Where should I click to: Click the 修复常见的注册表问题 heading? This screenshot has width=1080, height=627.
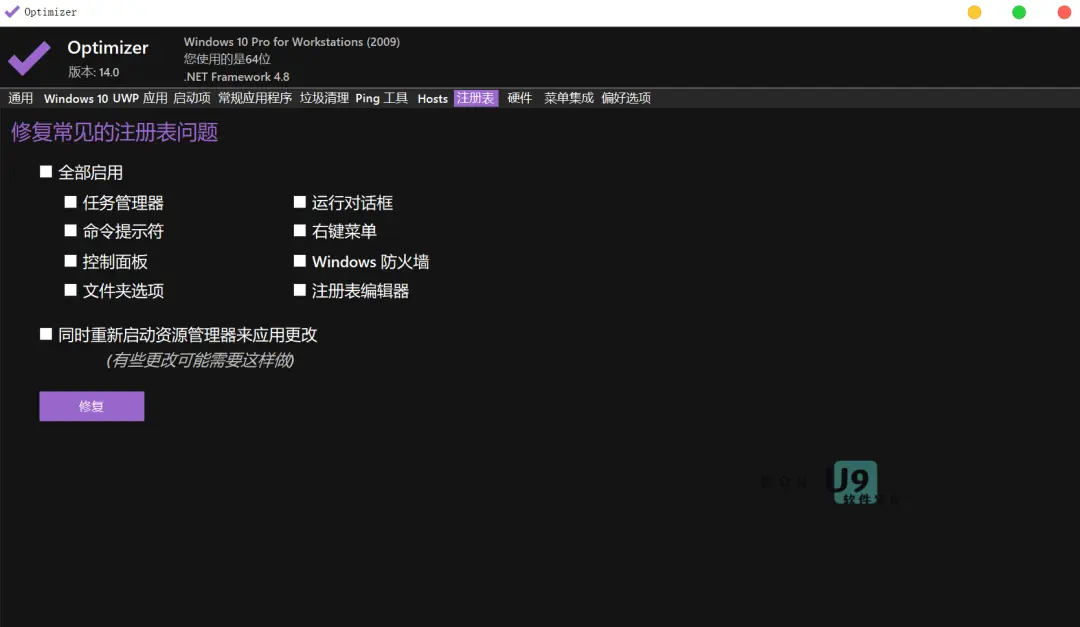pyautogui.click(x=114, y=132)
